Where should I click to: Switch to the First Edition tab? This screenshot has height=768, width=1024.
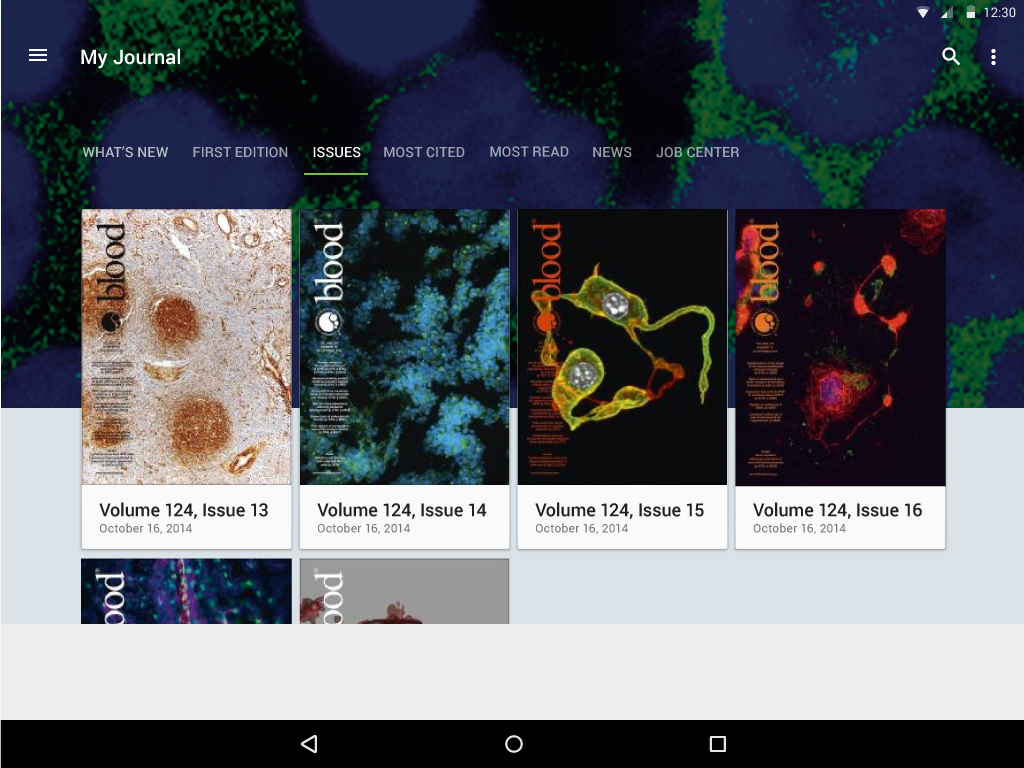(x=240, y=152)
